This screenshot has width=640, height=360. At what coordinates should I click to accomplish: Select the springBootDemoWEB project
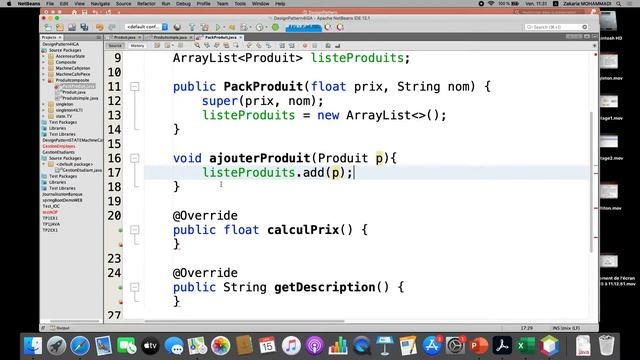pyautogui.click(x=62, y=200)
